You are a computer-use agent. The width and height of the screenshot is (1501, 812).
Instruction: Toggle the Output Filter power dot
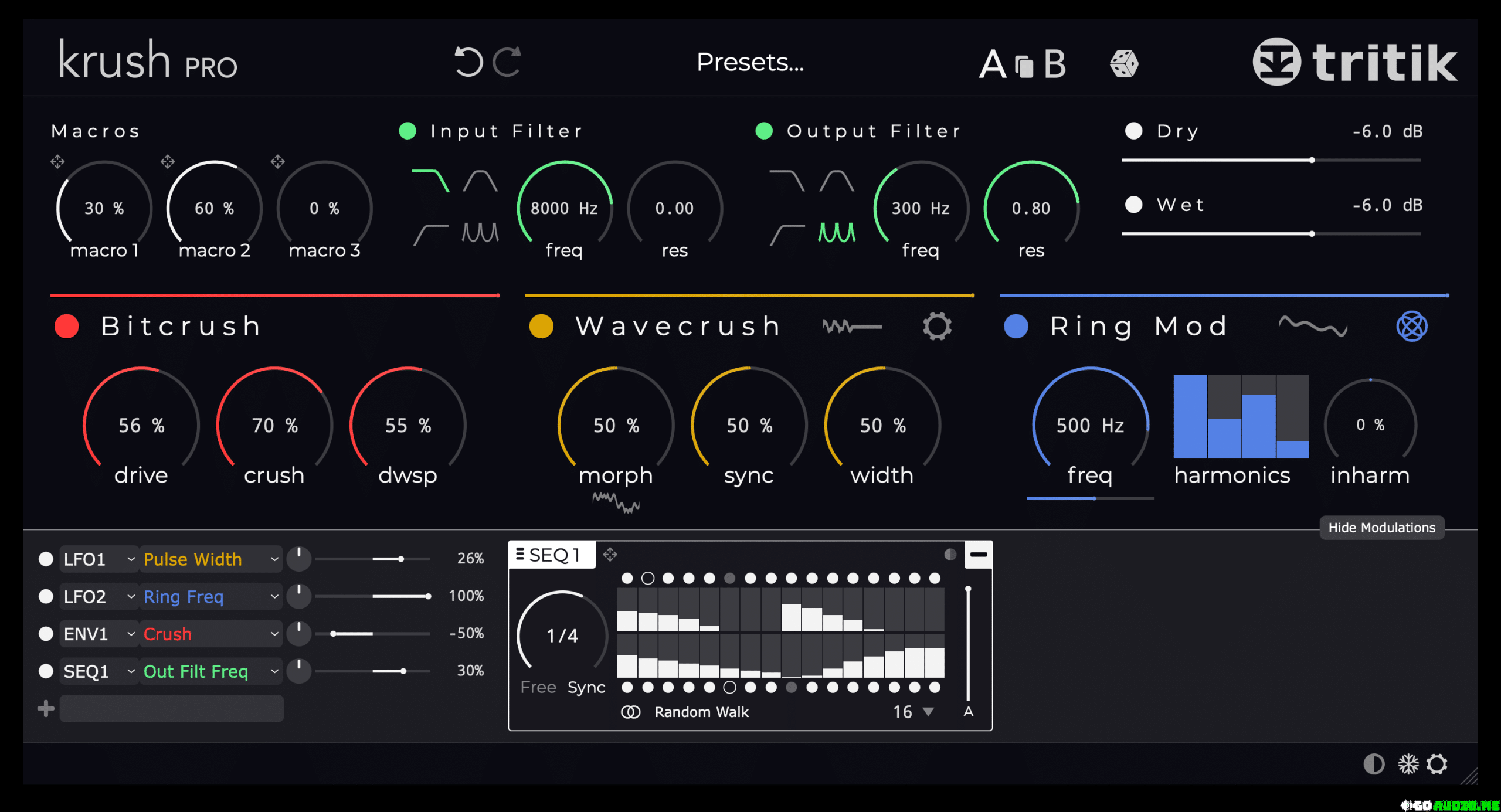pos(764,131)
